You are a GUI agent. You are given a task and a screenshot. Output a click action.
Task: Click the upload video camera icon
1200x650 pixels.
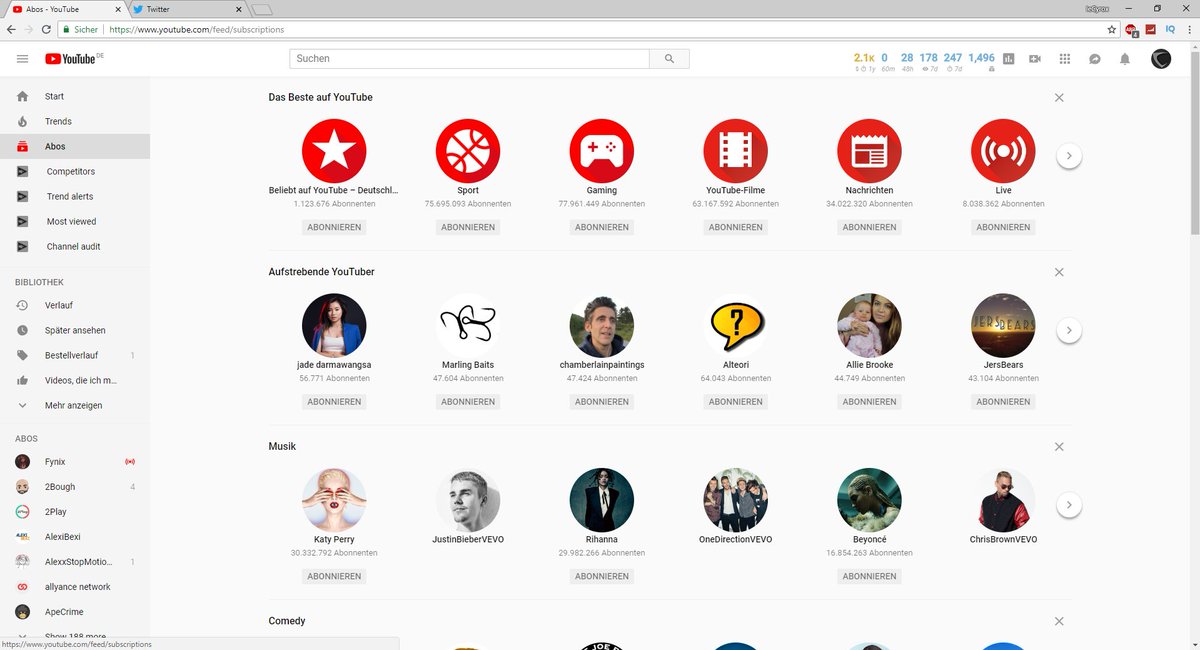(1035, 59)
